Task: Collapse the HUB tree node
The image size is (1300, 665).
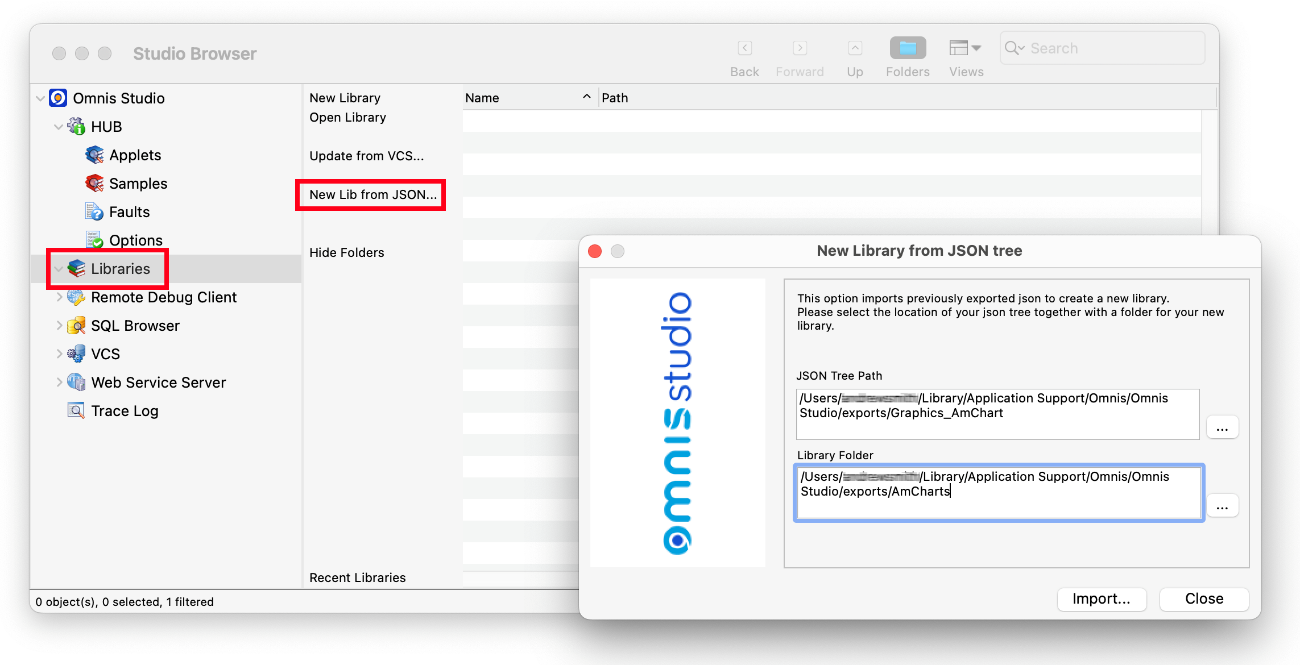Action: coord(59,127)
